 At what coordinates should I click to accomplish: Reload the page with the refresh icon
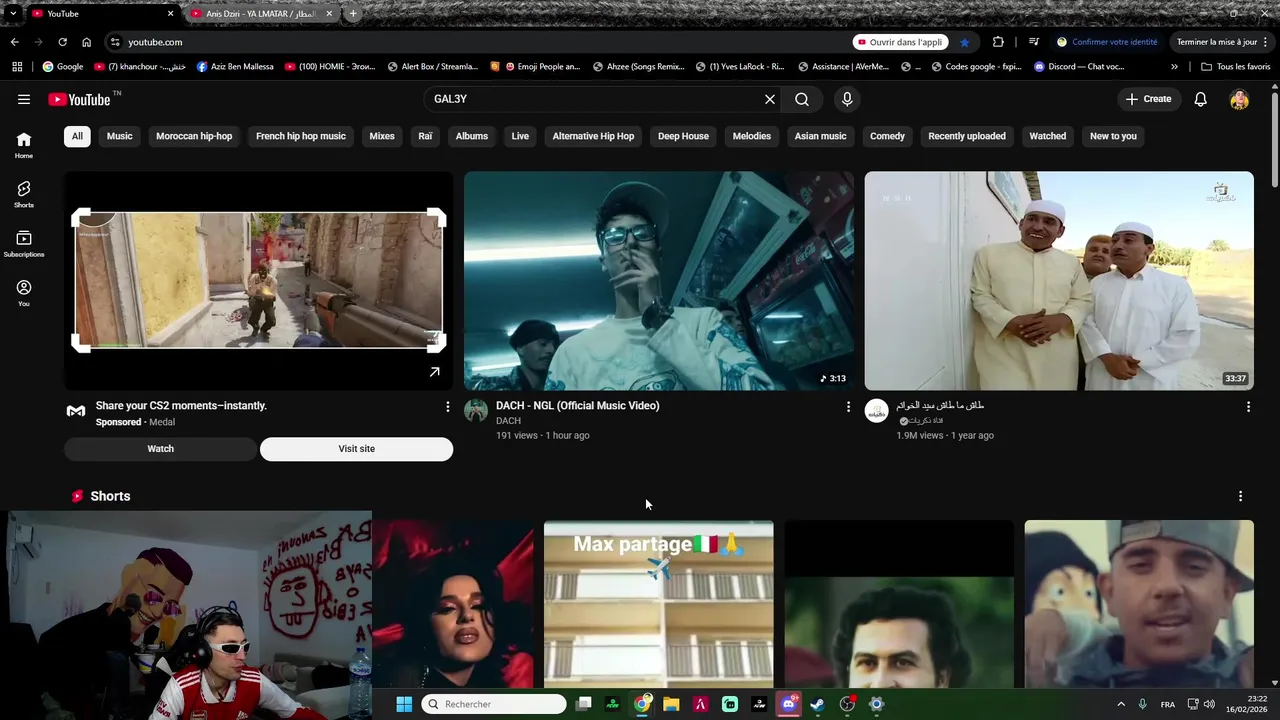(x=62, y=42)
